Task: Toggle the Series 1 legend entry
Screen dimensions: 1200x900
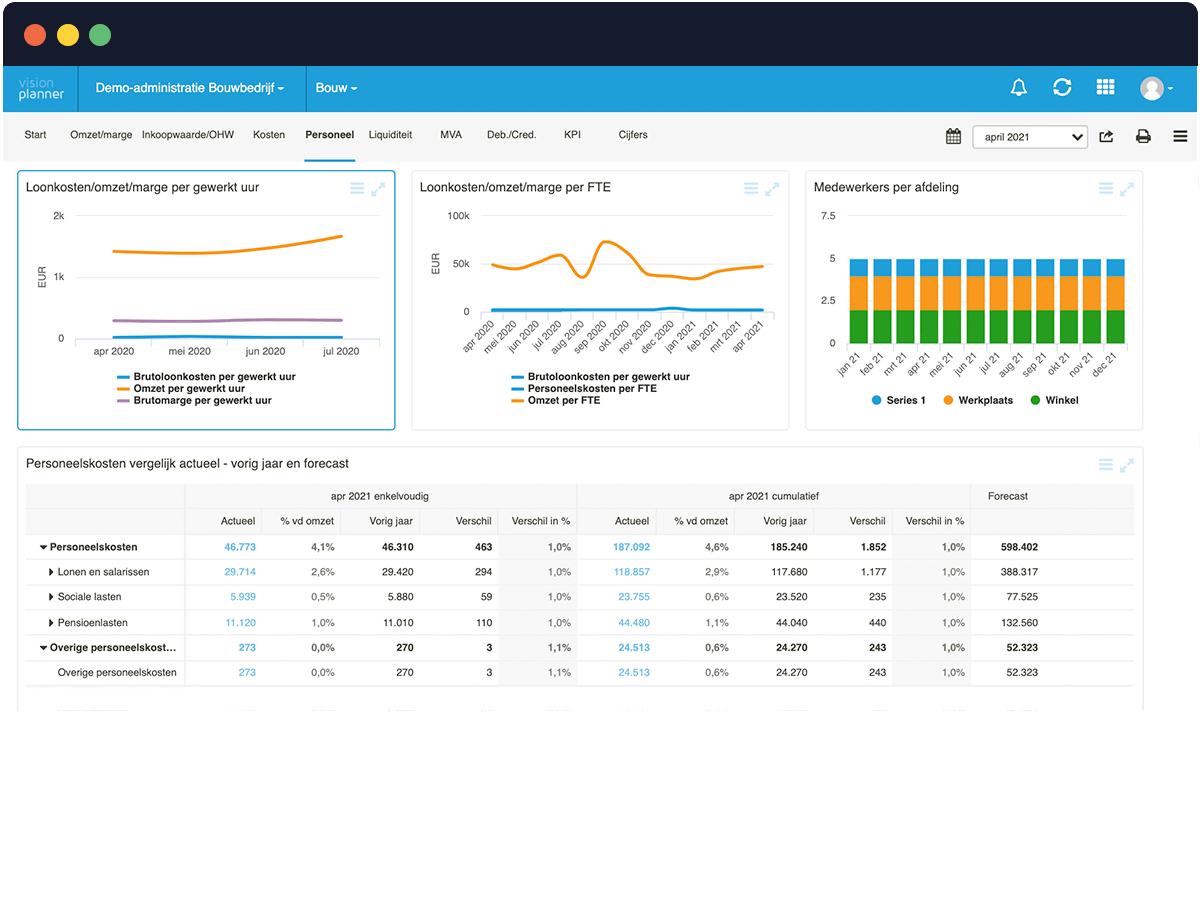Action: pos(899,400)
